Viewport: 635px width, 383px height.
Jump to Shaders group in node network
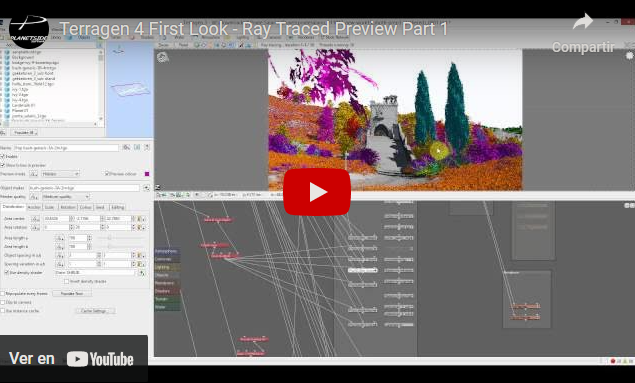click(x=167, y=291)
